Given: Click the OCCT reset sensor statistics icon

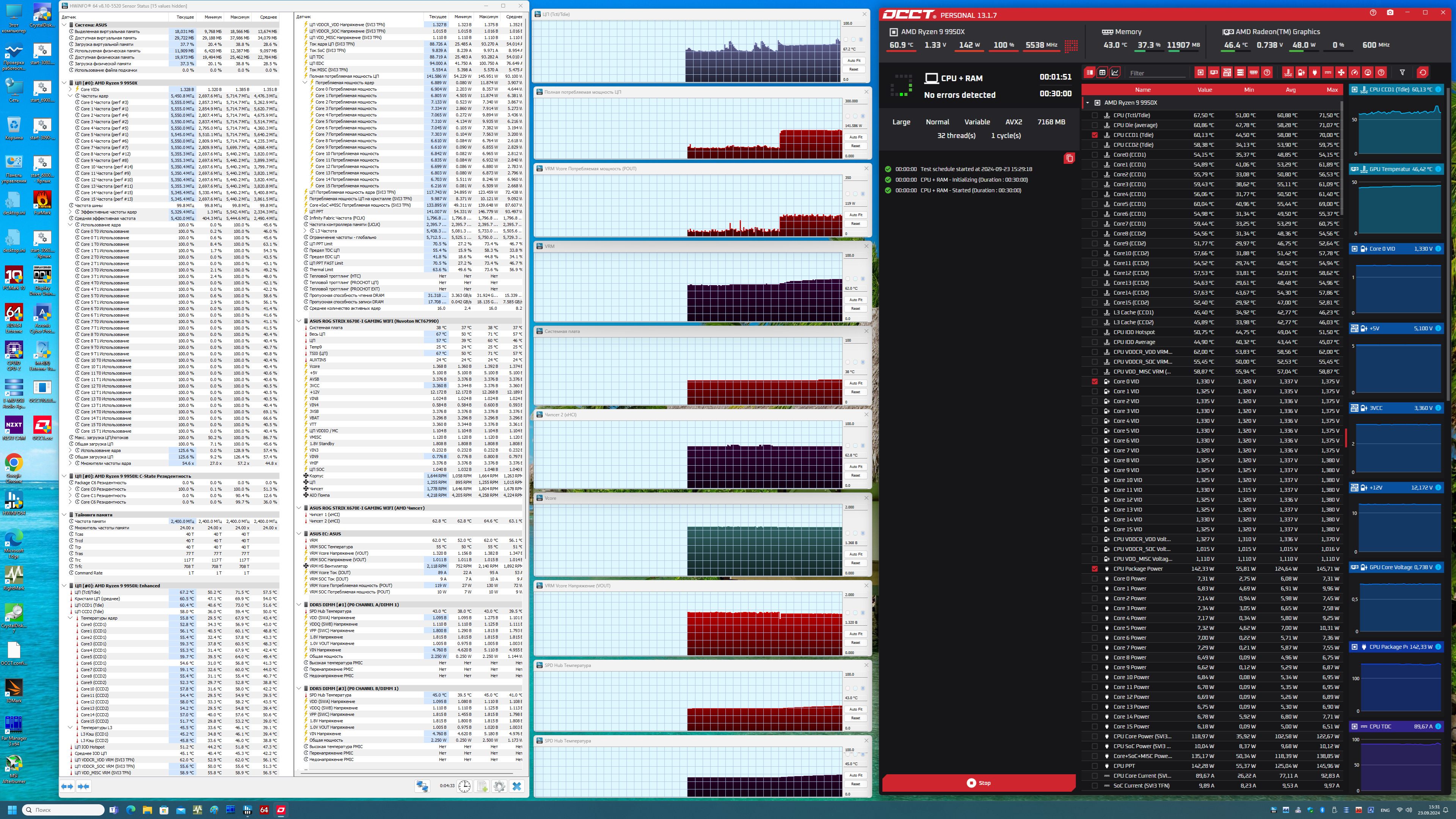Looking at the screenshot, I should pyautogui.click(x=1422, y=72).
